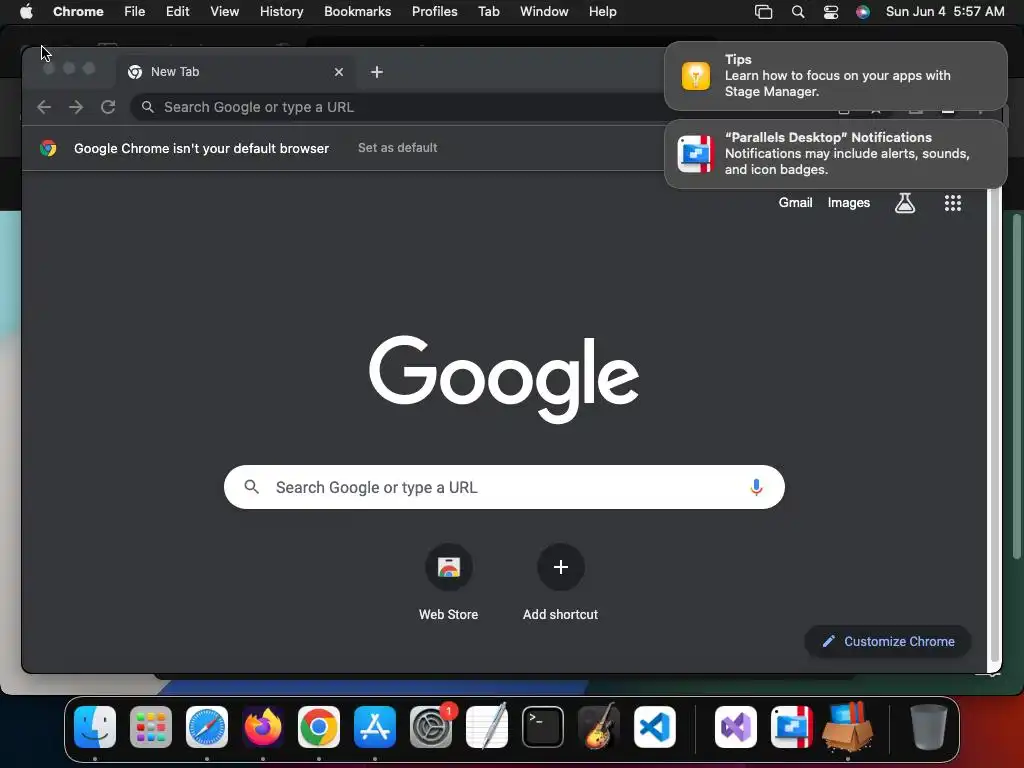The image size is (1024, 768).
Task: Launch GarageBand from the Dock
Action: 599,727
